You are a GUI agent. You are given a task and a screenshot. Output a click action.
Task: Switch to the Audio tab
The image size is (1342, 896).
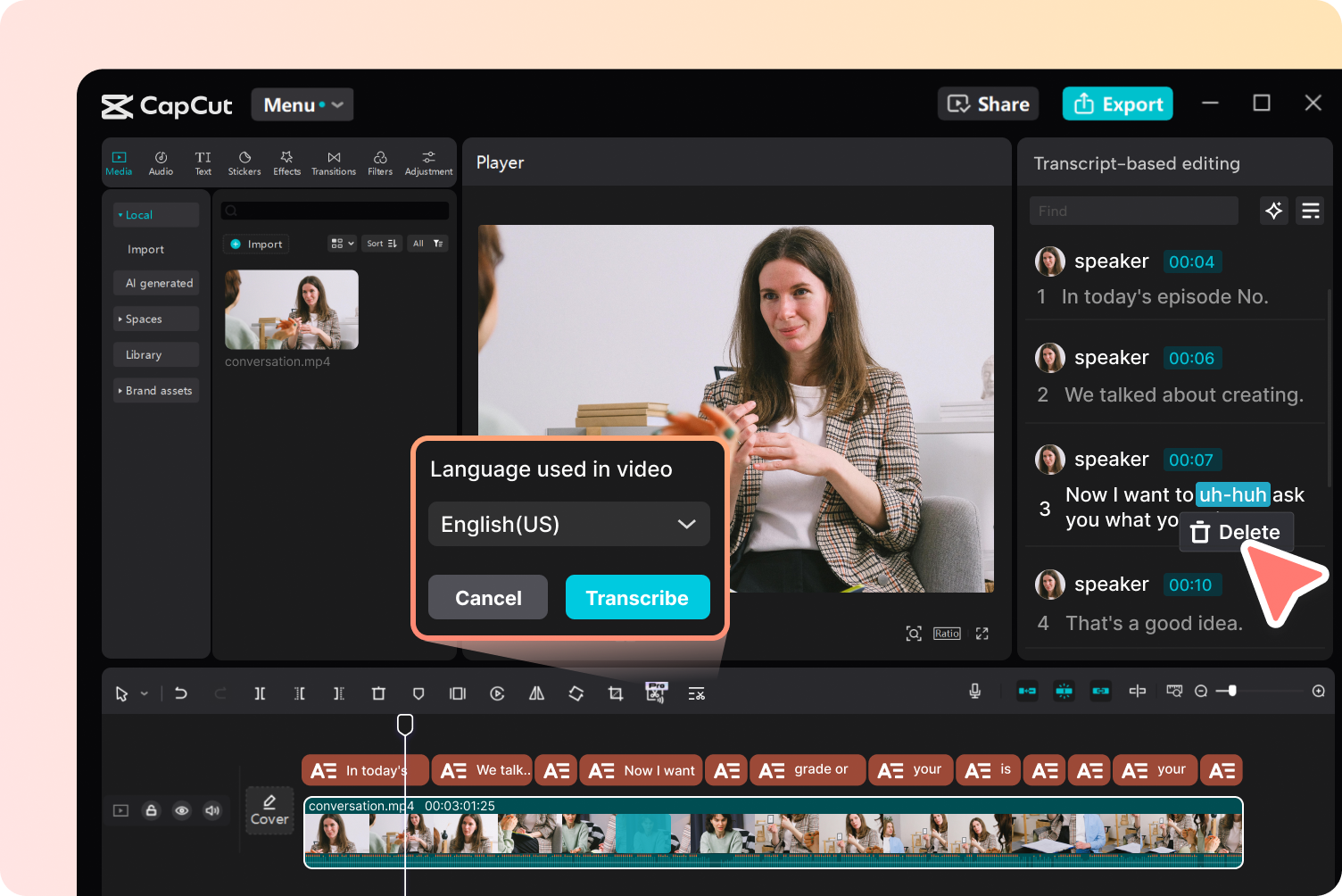click(x=161, y=162)
